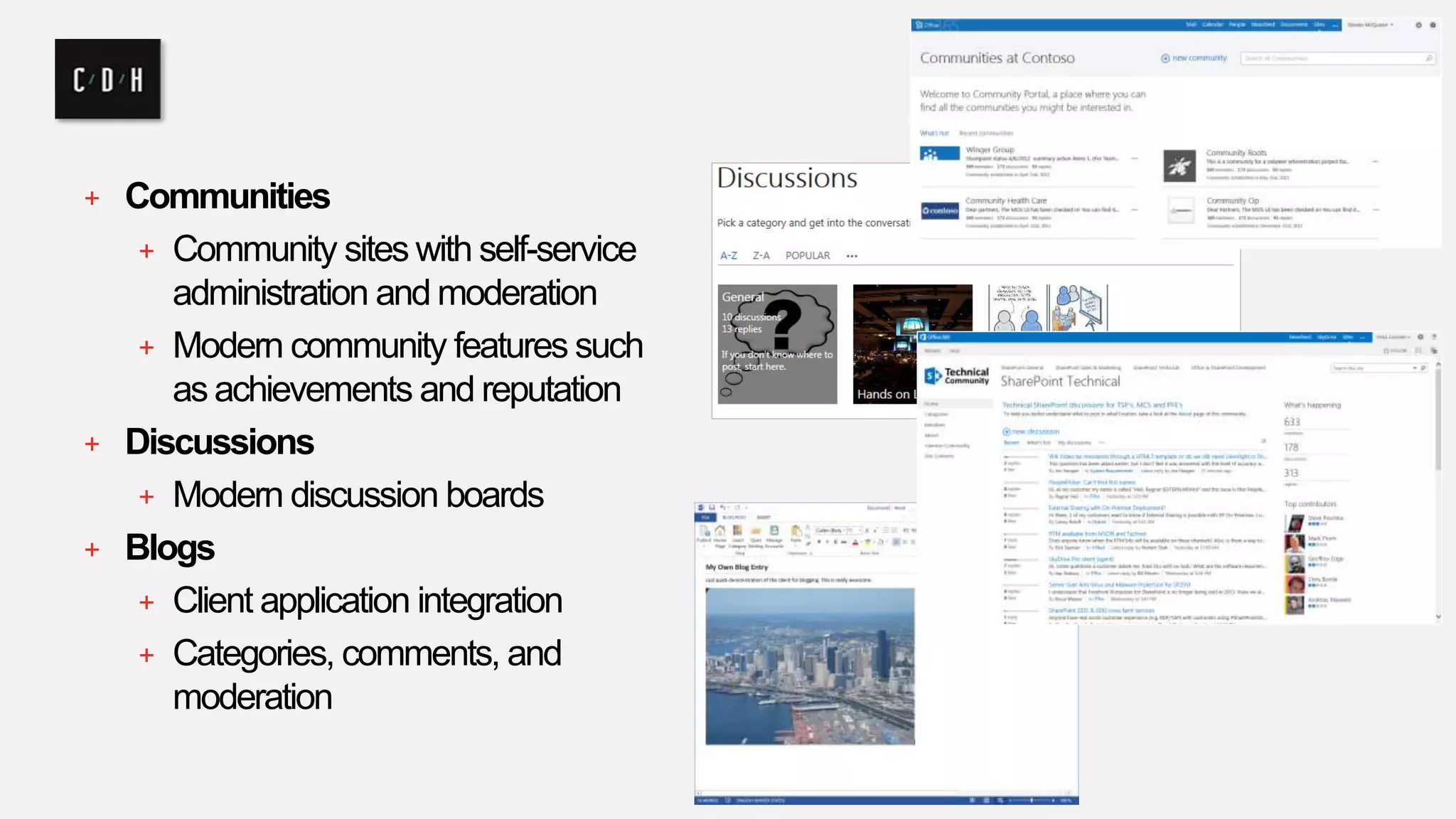
Task: Select the POPULAR tab in Discussions
Action: [x=808, y=255]
